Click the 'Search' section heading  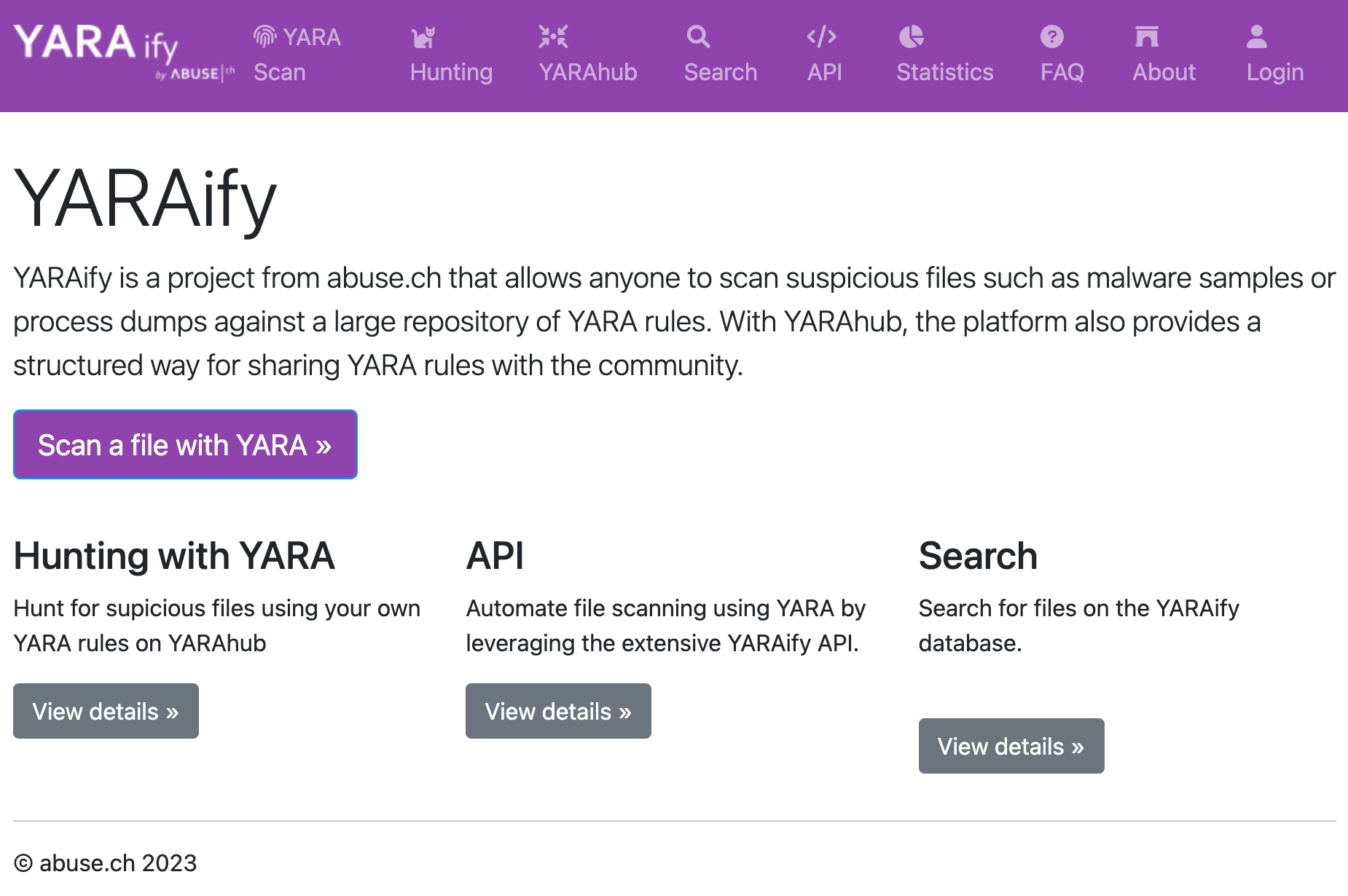(x=978, y=556)
